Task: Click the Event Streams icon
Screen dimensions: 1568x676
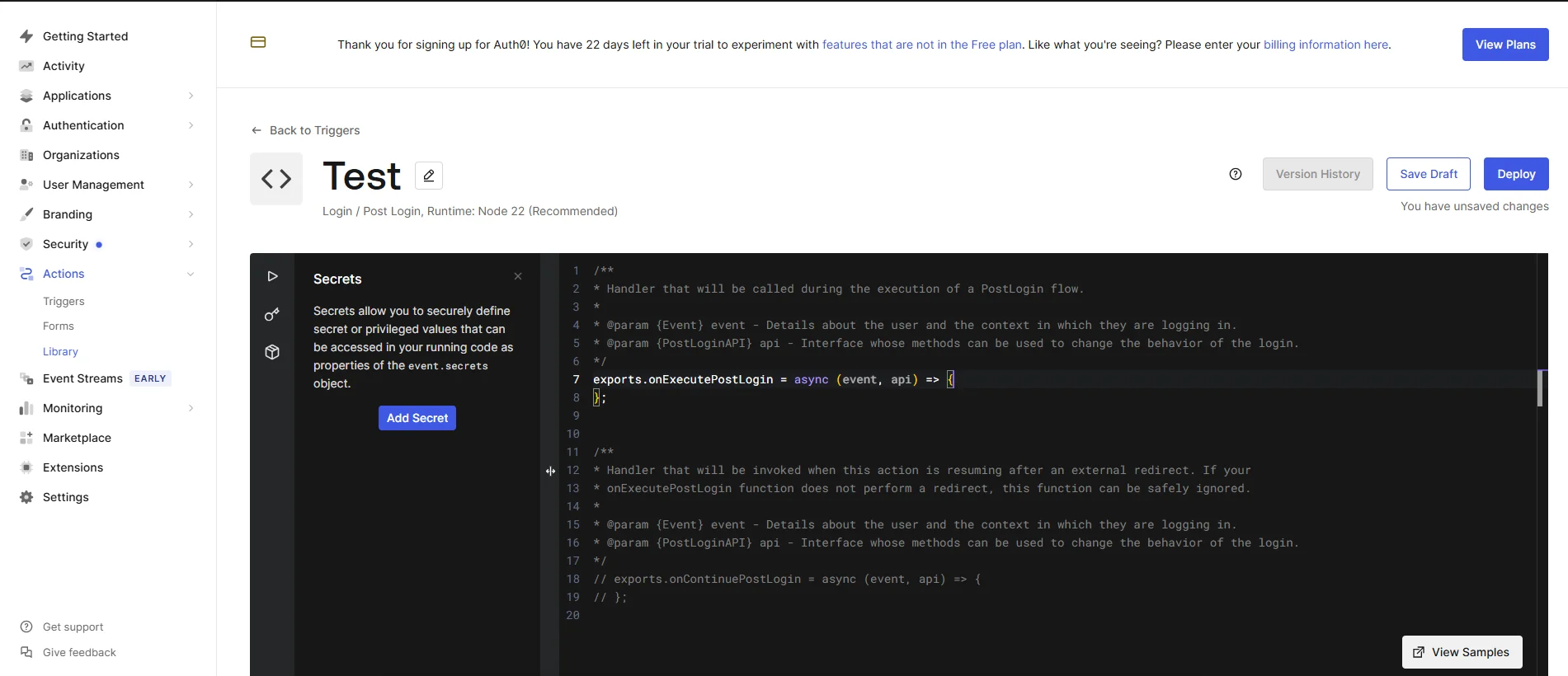Action: click(26, 378)
